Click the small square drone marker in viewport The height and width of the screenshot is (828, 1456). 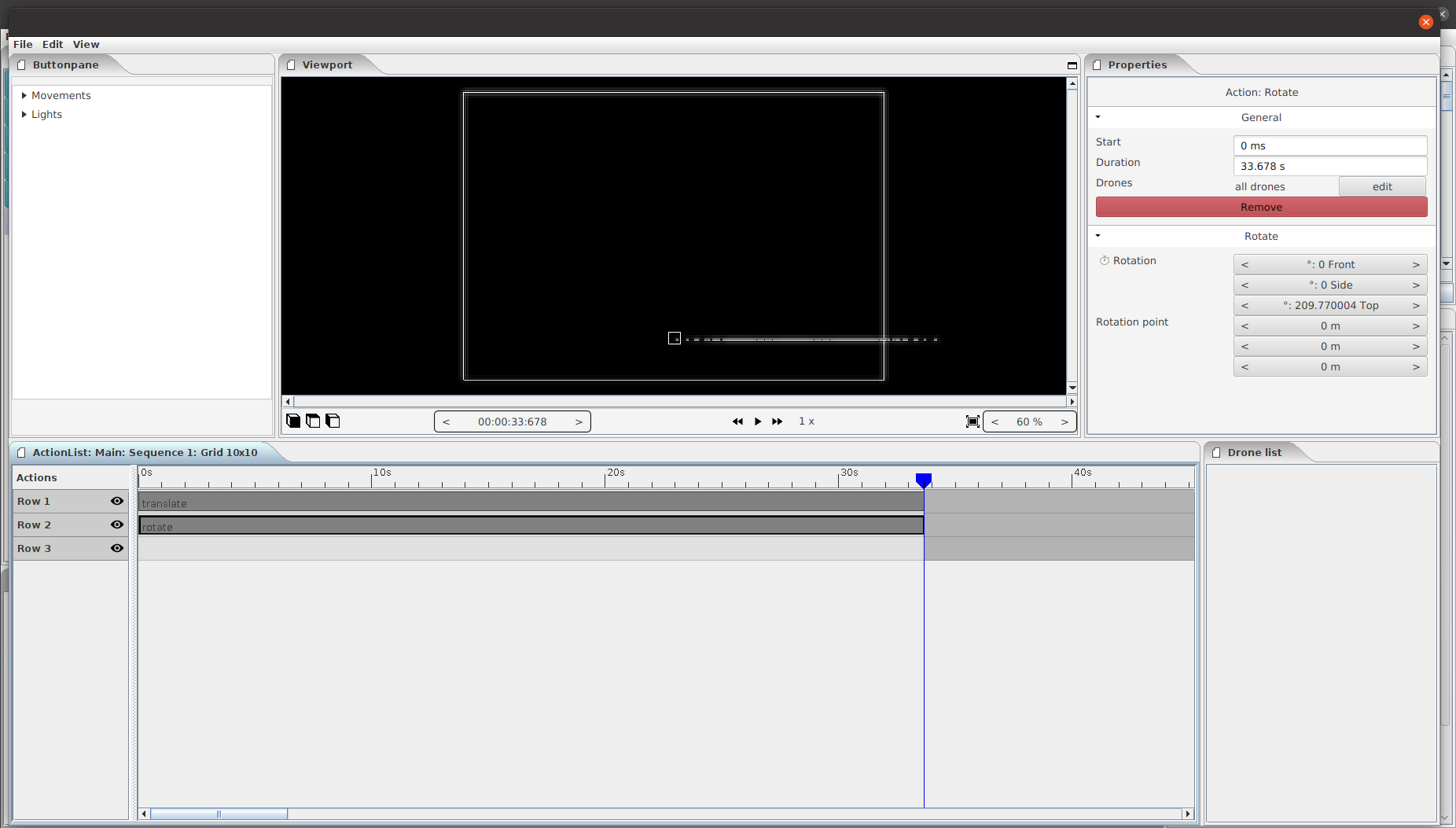675,338
